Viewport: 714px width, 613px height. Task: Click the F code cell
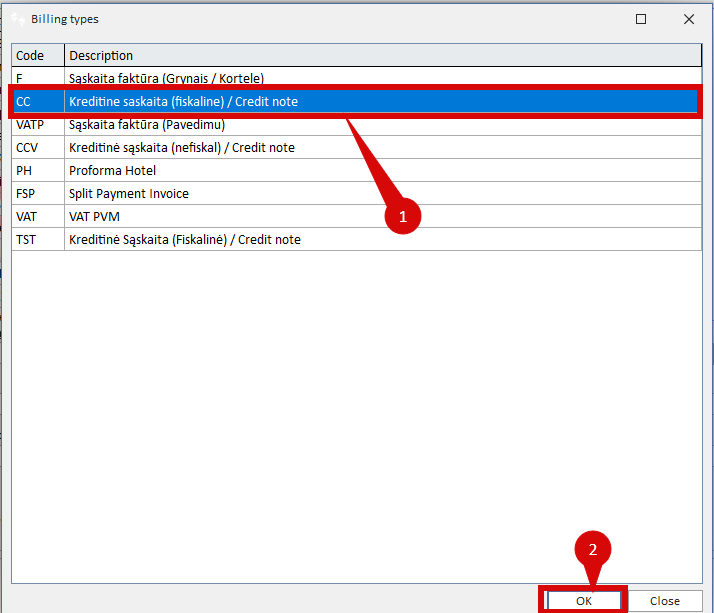(x=38, y=77)
